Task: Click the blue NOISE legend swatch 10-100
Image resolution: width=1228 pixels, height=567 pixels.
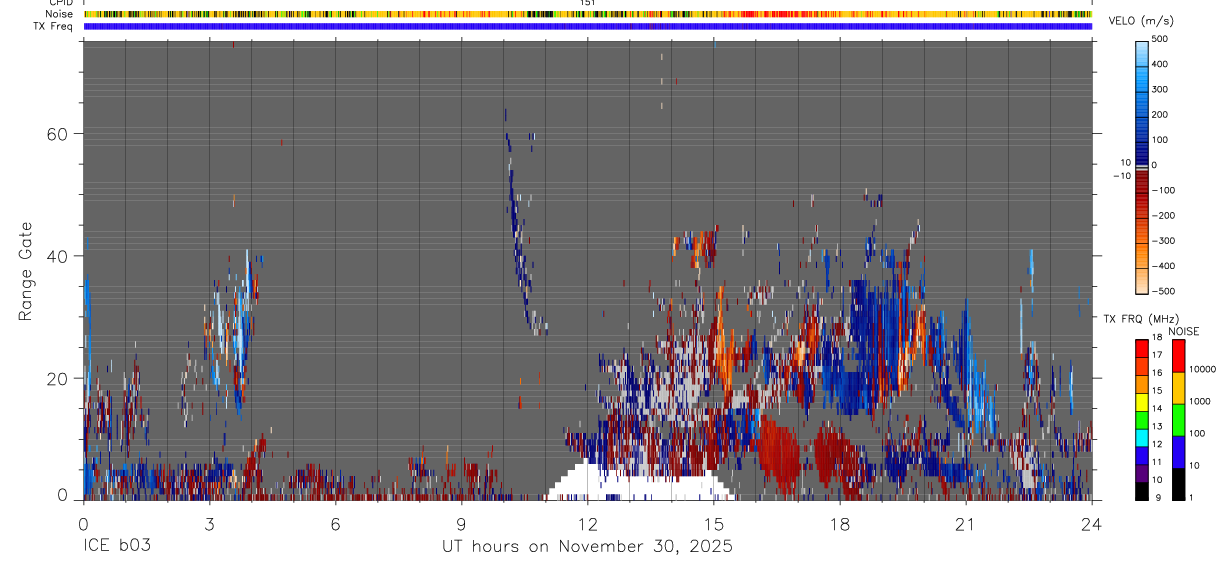Action: click(x=1178, y=451)
